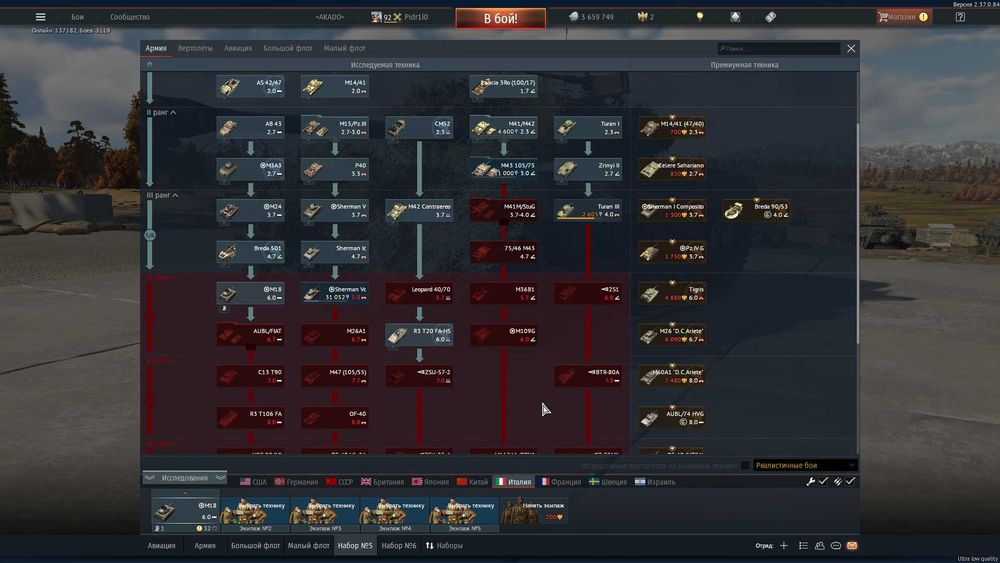Image resolution: width=1000 pixels, height=563 pixels.
Task: Open the Реалистичные бои mode dropdown
Action: point(805,465)
